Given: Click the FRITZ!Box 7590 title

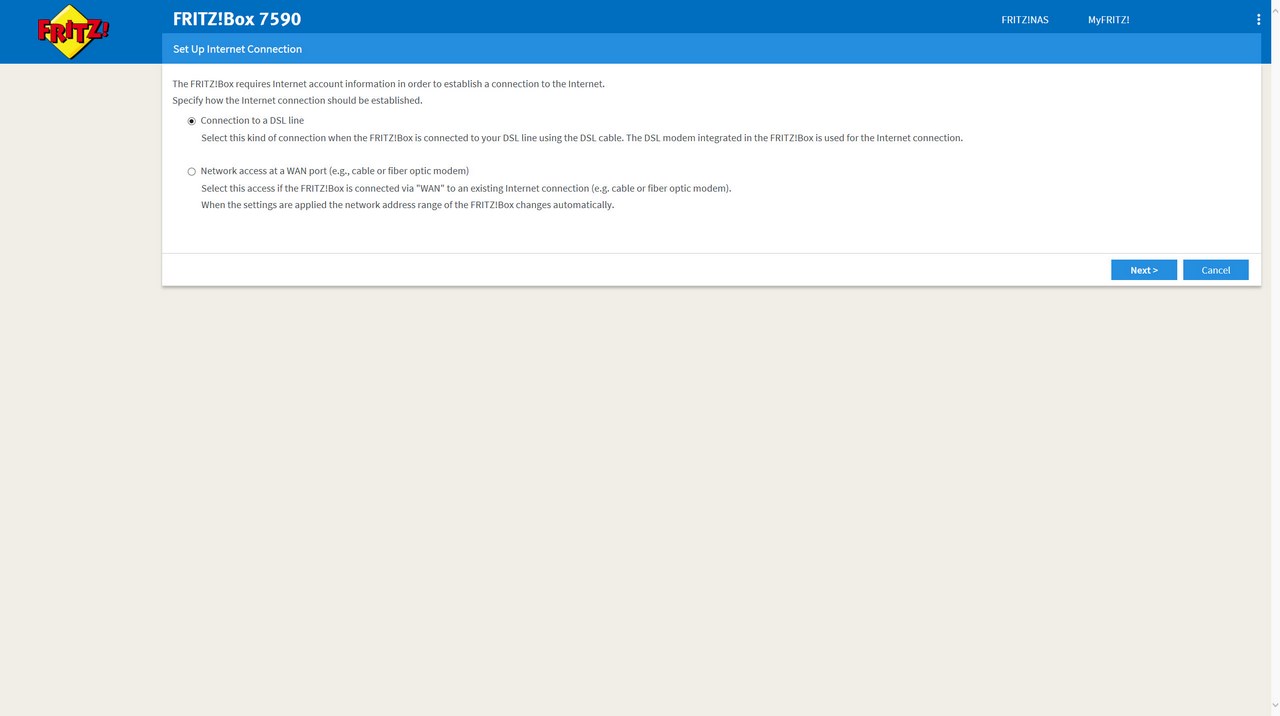Looking at the screenshot, I should (x=237, y=19).
